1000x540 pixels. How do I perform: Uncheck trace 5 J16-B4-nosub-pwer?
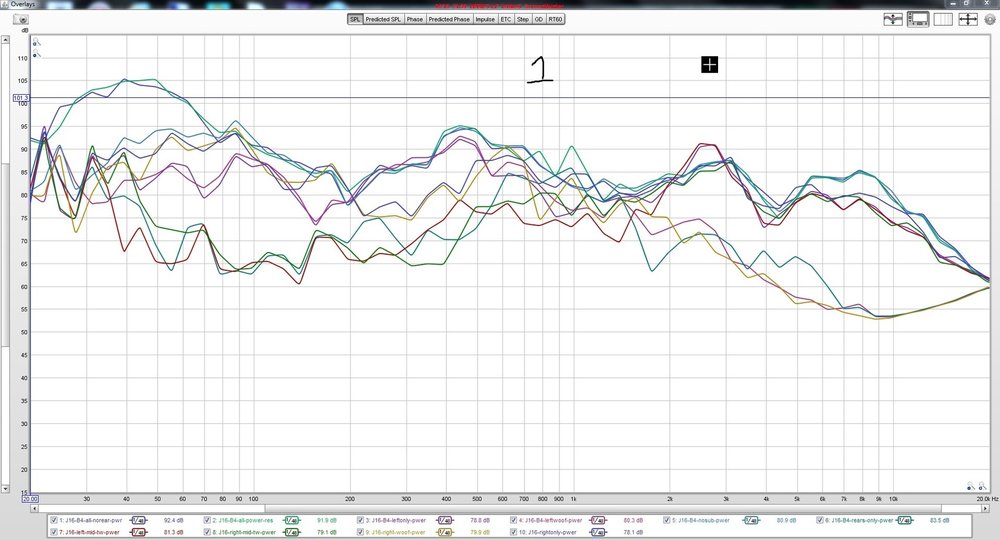(x=667, y=520)
